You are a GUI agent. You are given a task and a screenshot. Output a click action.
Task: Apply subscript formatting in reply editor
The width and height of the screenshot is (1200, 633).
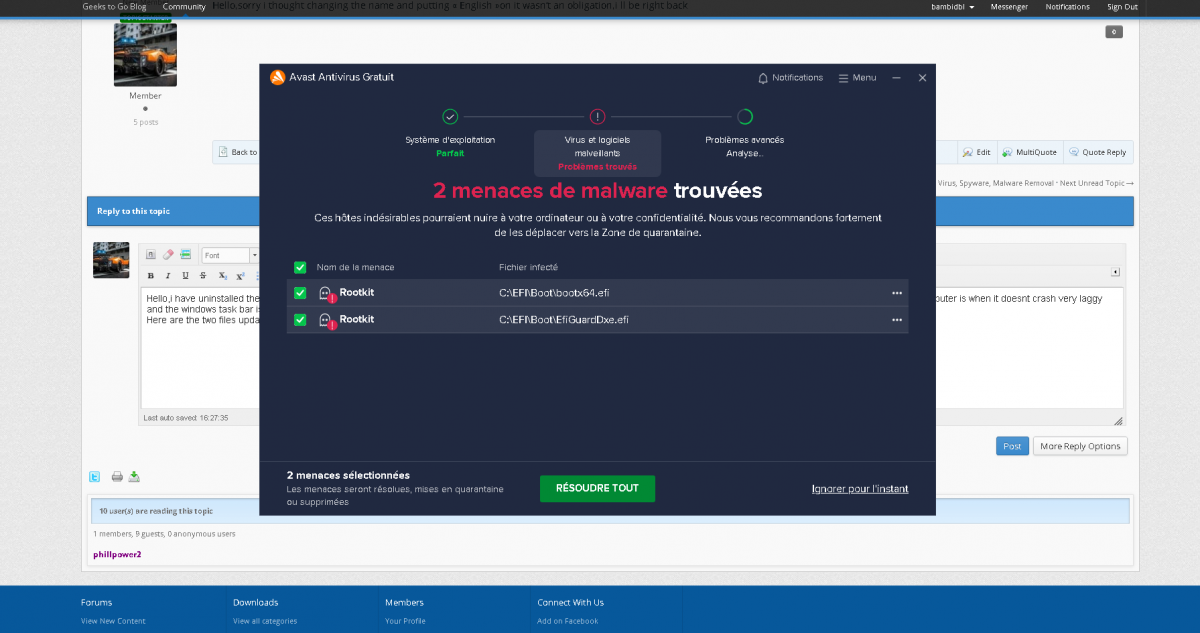(223, 276)
